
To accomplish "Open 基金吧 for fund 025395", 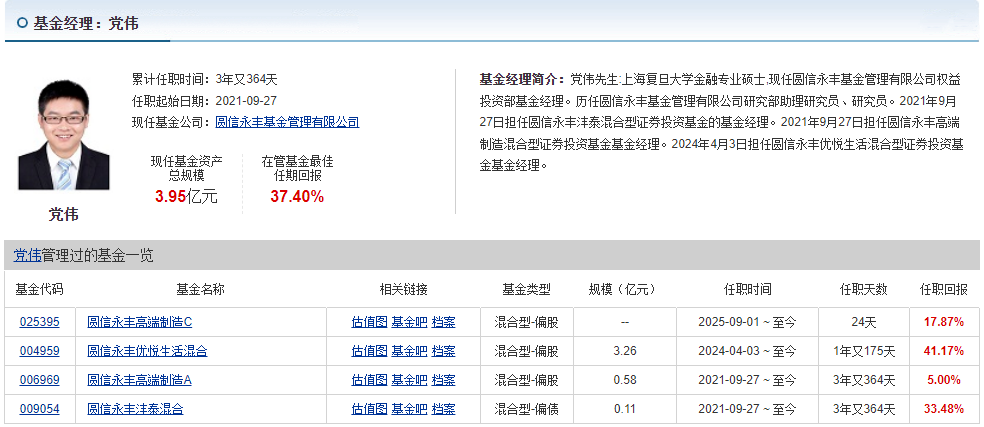I will pos(409,322).
